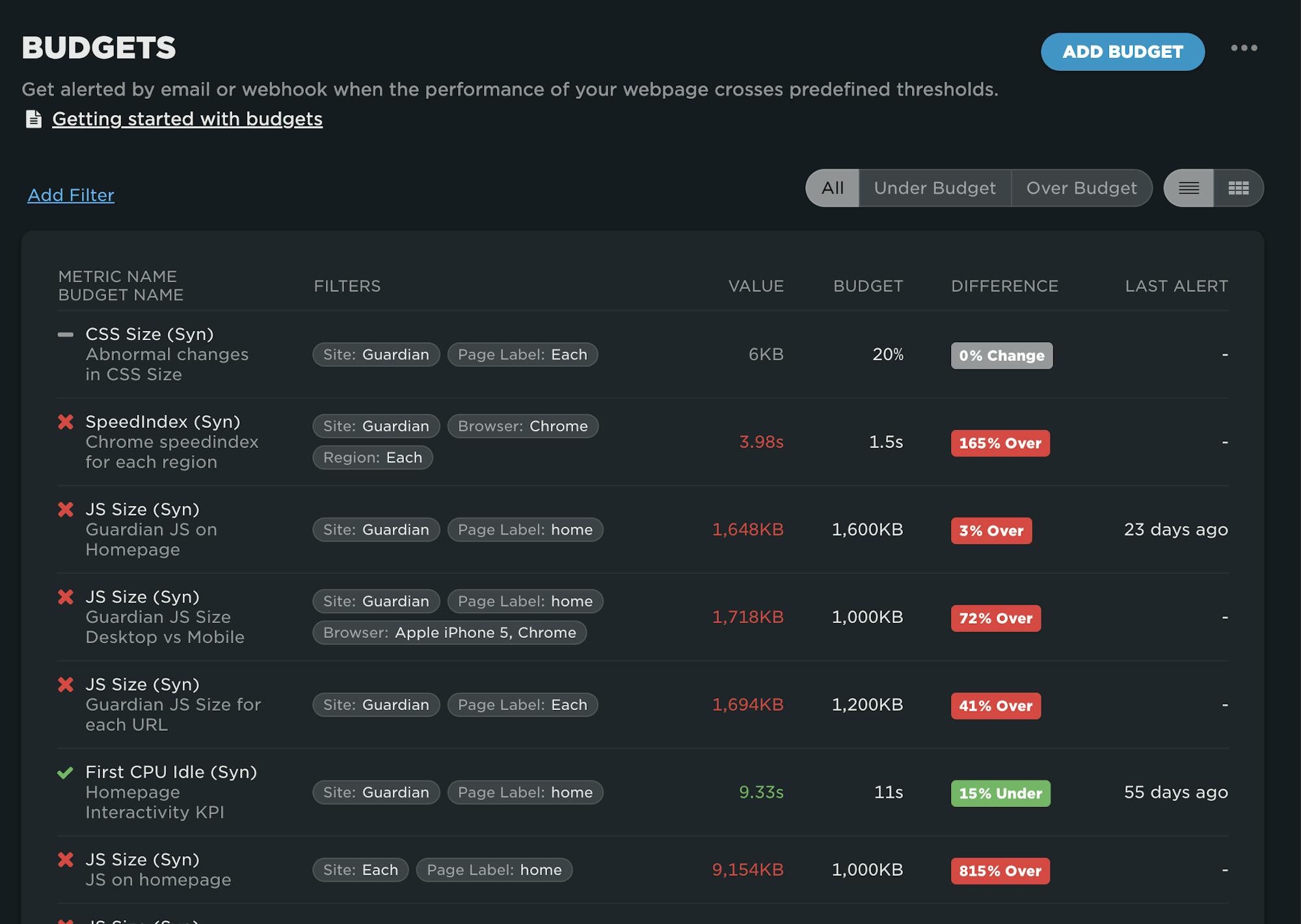This screenshot has width=1301, height=924.
Task: Open Guardian JS on Homepage budget row
Action: click(x=151, y=530)
